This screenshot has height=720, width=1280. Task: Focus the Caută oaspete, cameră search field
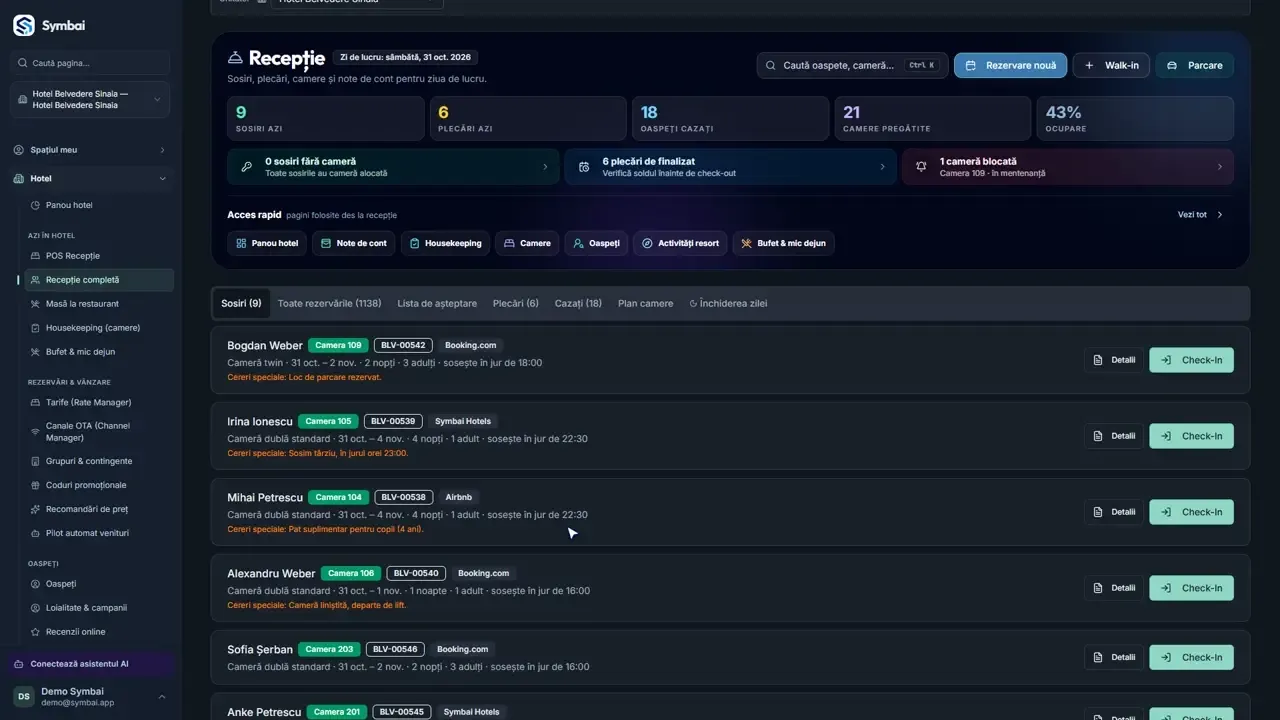(852, 65)
